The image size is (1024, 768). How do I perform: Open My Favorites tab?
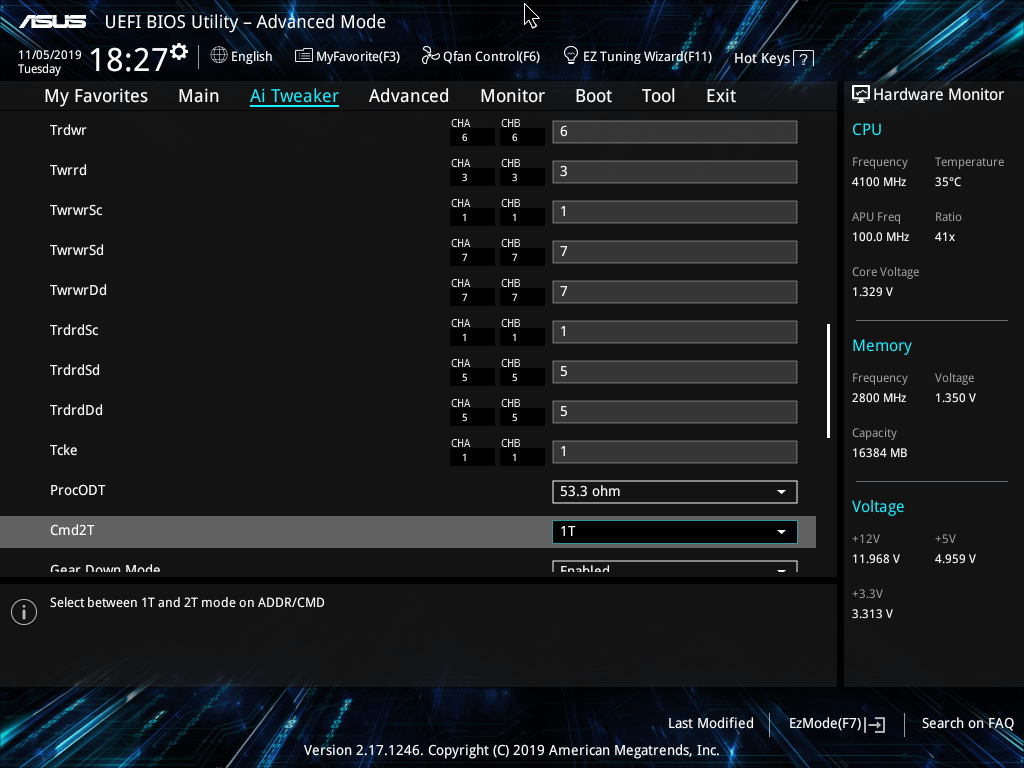pos(96,96)
